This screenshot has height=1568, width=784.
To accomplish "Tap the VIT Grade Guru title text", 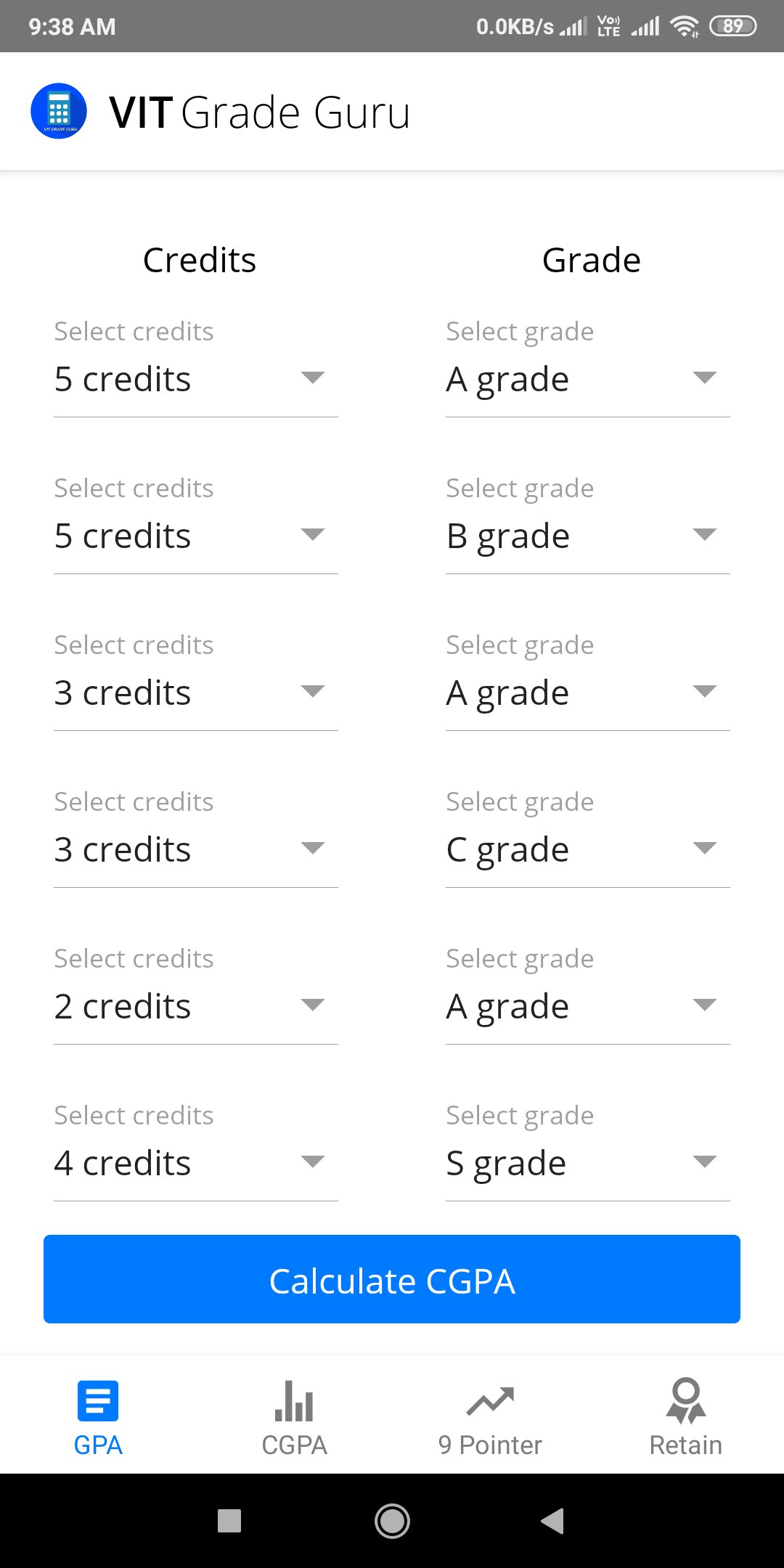I will click(x=259, y=113).
